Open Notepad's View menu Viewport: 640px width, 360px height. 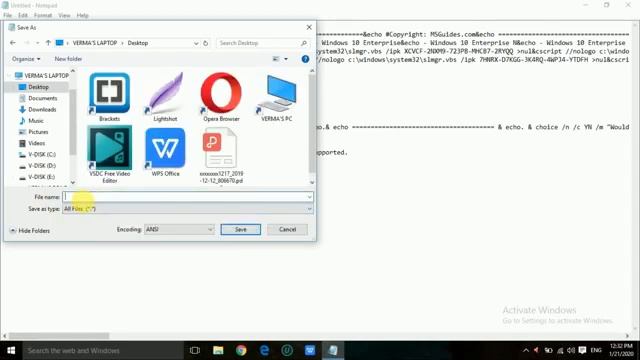[x=64, y=16]
